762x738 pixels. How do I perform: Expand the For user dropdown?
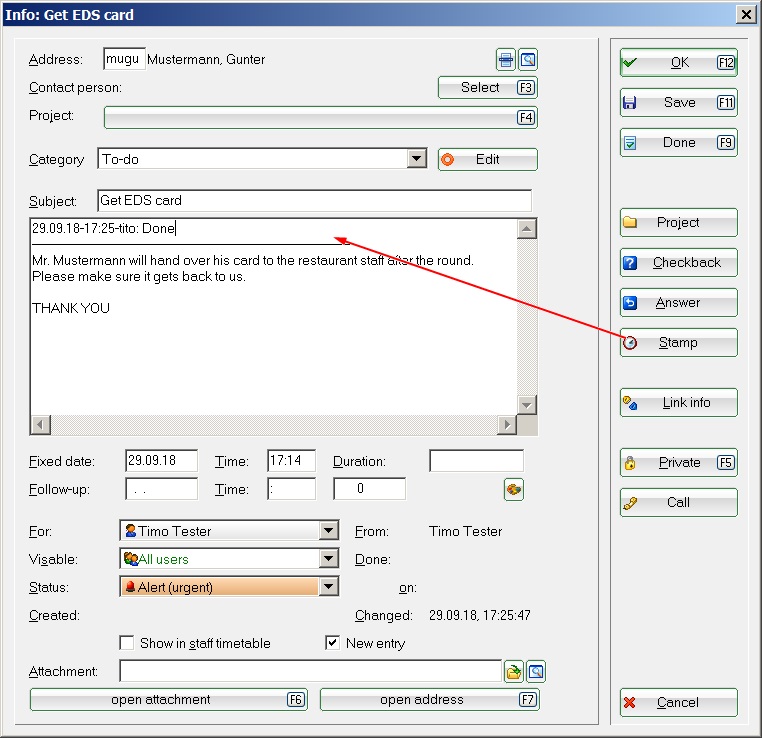(x=329, y=531)
